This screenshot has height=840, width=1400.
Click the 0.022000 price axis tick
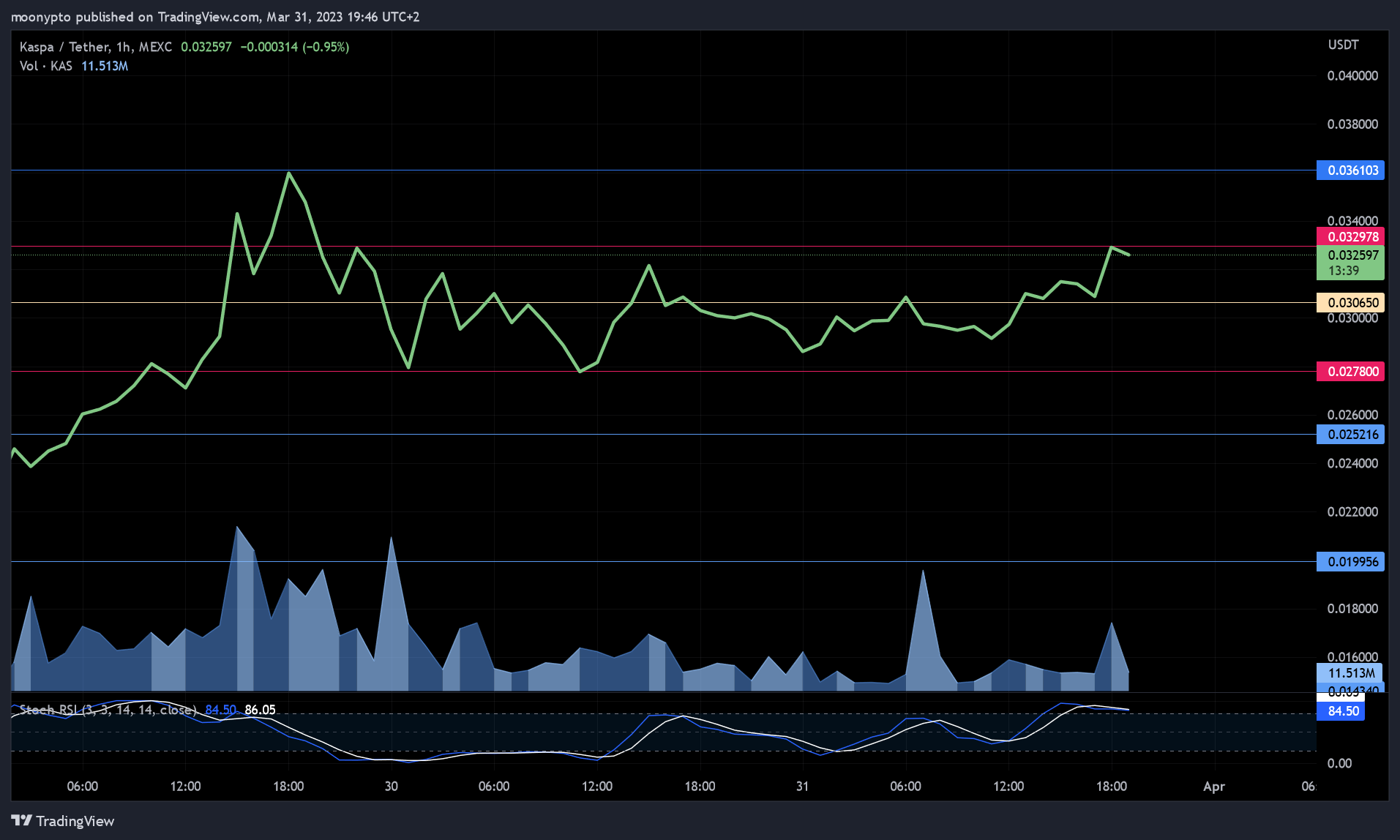pos(1352,511)
